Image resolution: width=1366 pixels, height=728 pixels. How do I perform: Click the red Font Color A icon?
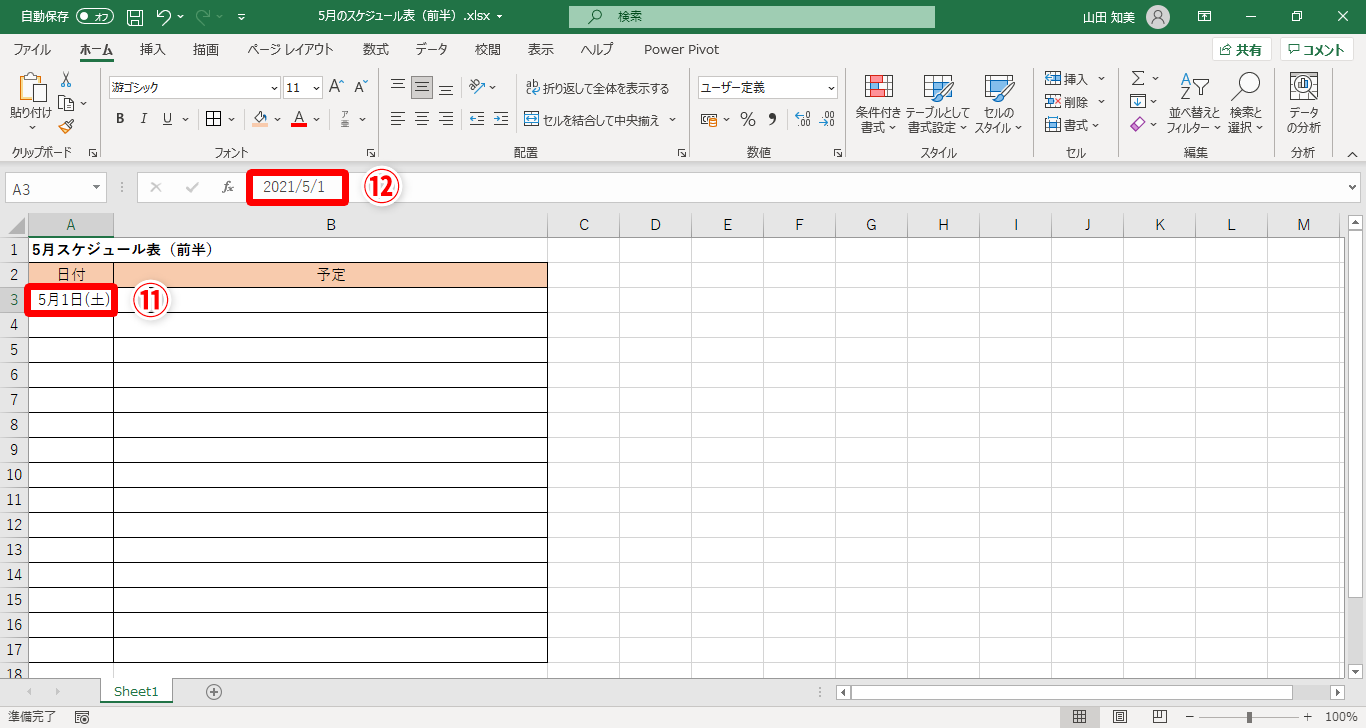[x=298, y=119]
